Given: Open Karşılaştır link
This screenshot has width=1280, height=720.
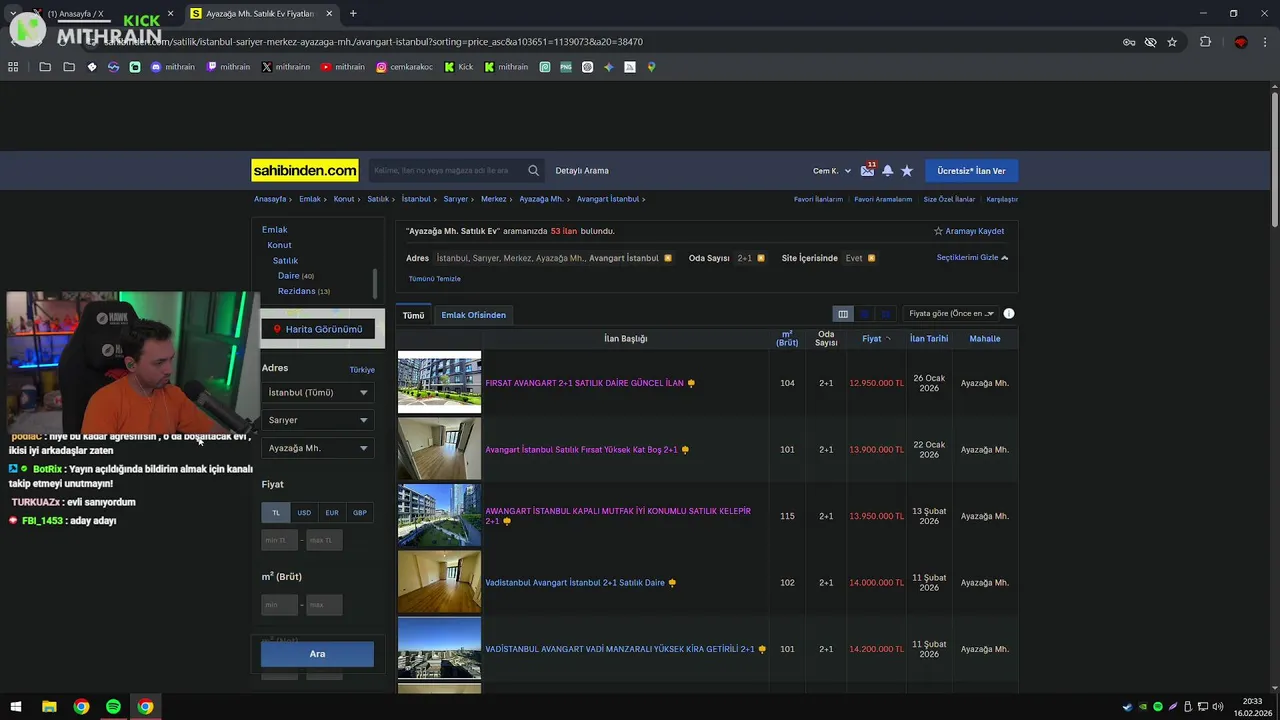Looking at the screenshot, I should coord(1002,199).
